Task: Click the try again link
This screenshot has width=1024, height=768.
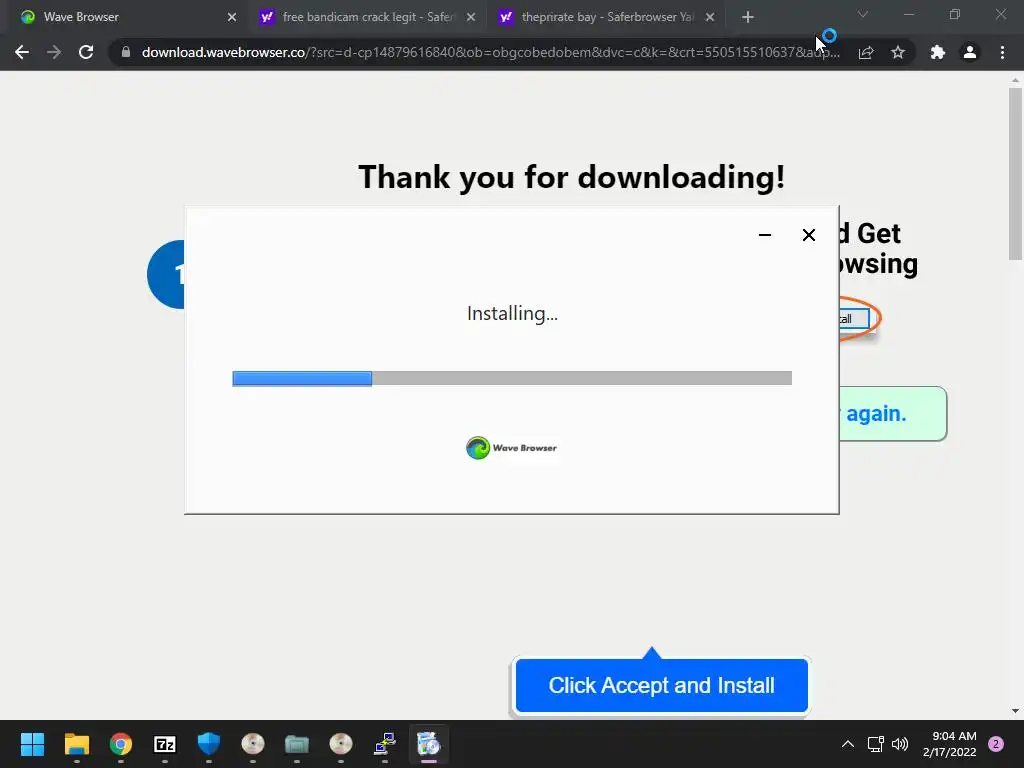Action: click(875, 413)
